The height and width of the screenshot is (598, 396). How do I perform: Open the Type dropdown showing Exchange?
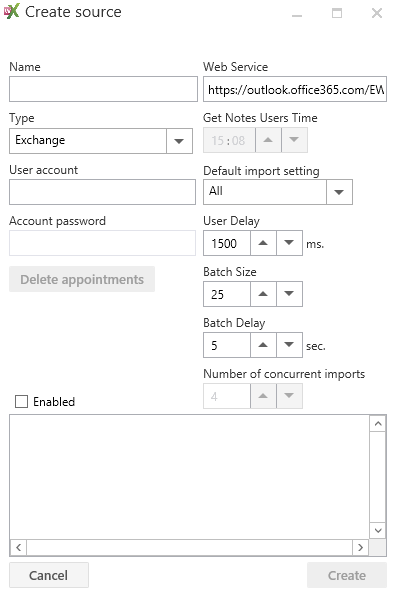[101, 141]
